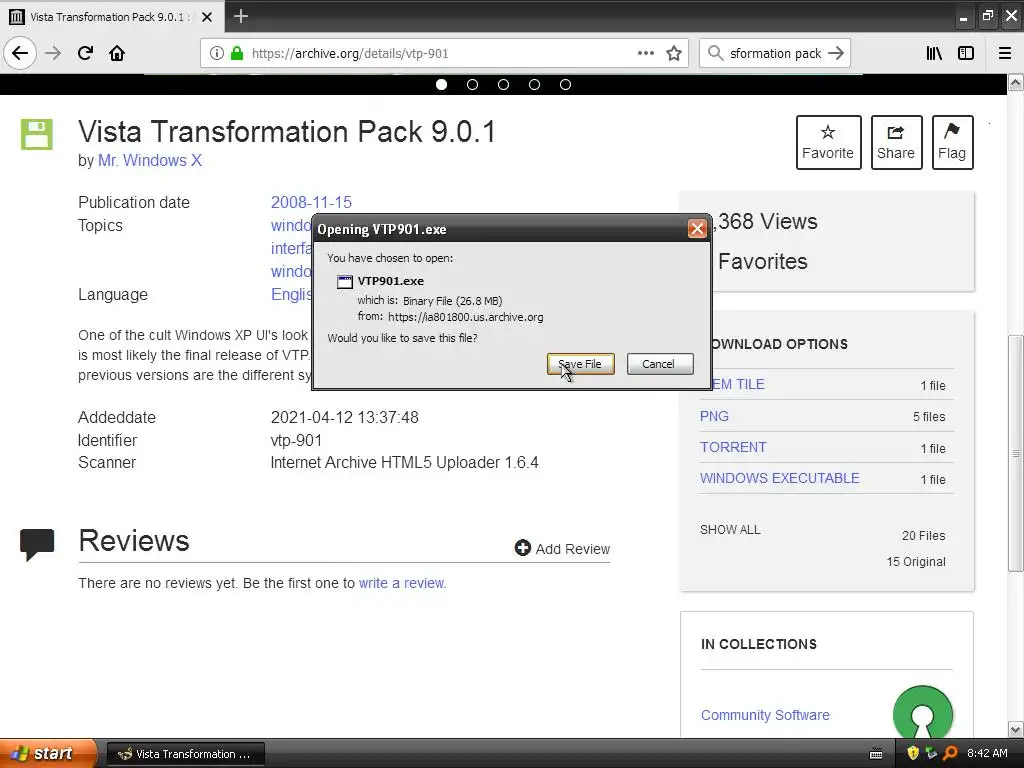The width and height of the screenshot is (1024, 768).
Task: Reload the current page
Action: [85, 53]
